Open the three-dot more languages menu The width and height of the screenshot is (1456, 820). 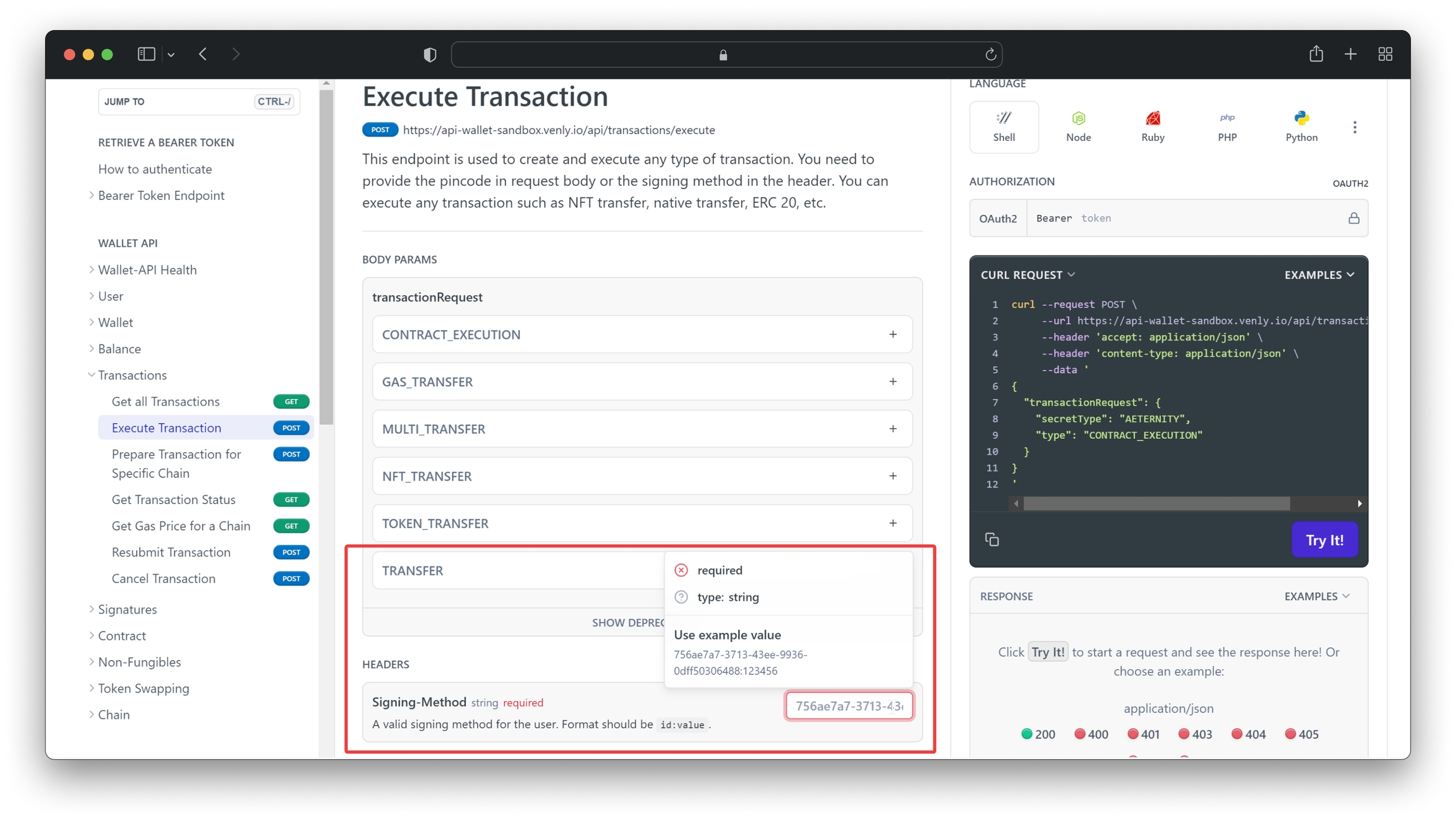[x=1355, y=126]
